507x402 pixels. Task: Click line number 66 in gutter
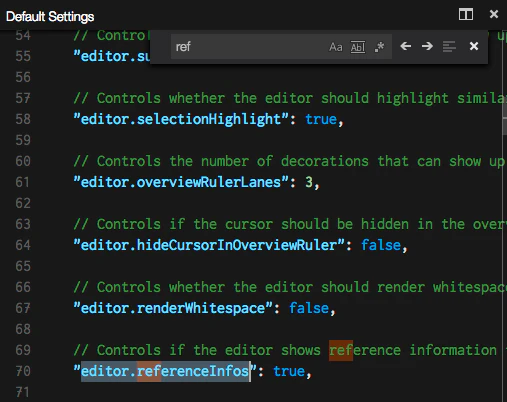23,287
